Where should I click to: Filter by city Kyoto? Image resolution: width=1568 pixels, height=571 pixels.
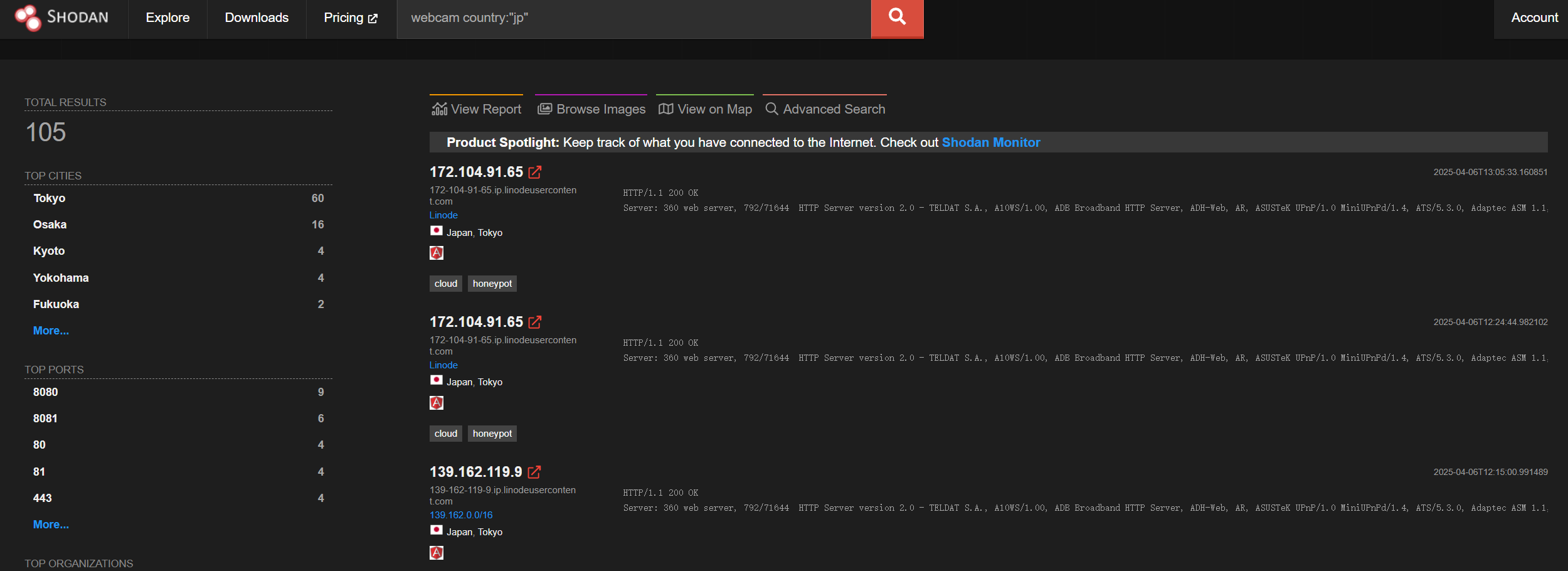click(49, 251)
